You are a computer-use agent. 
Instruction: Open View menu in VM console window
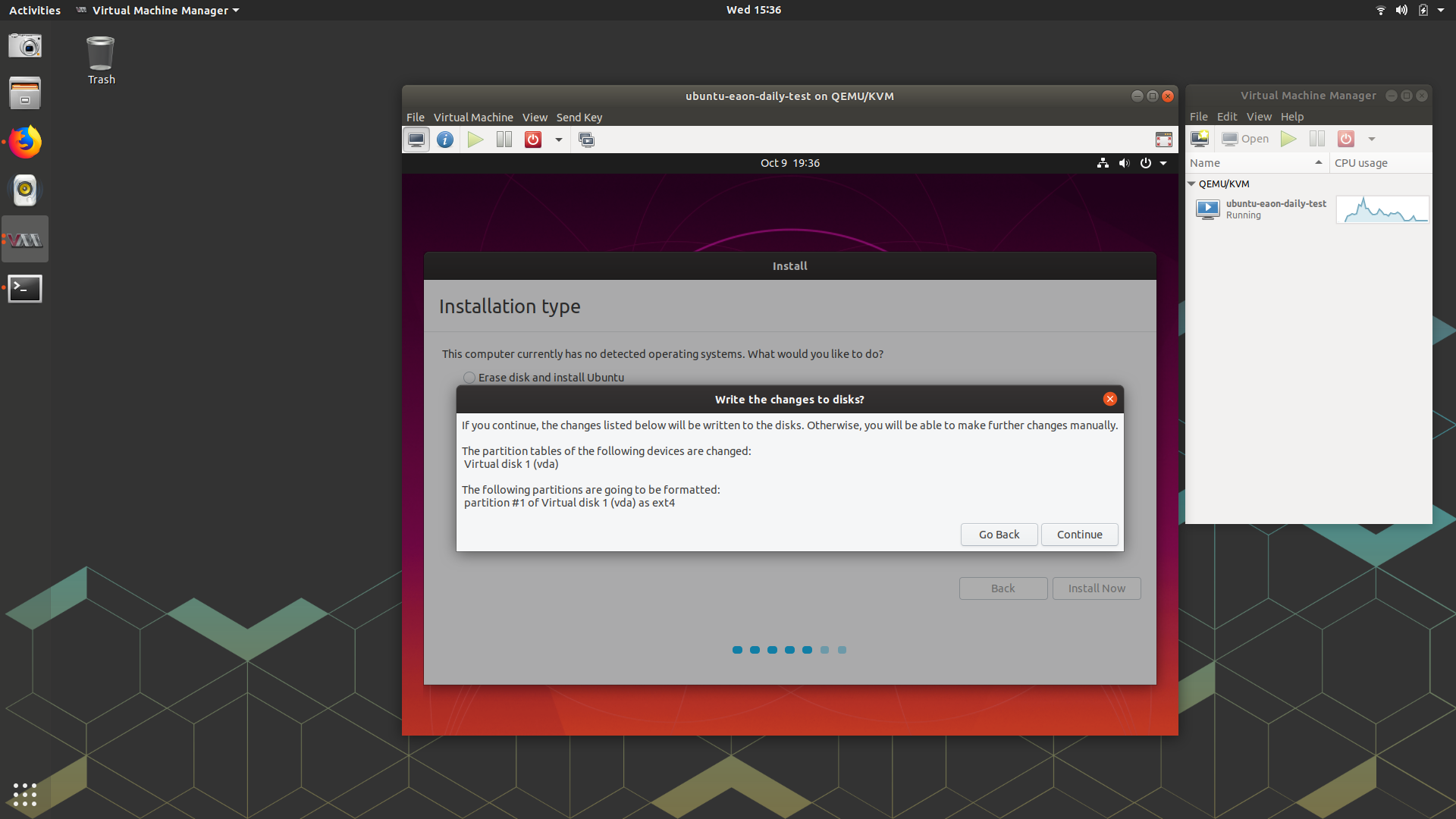535,118
